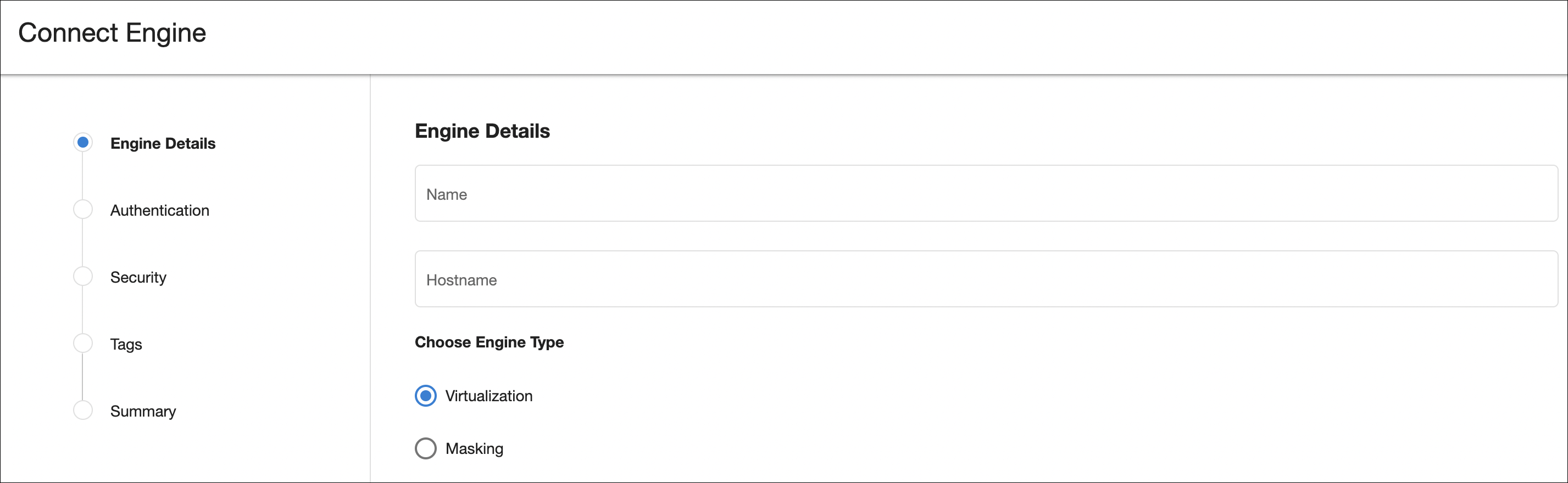Navigate to the Summary step label

tap(143, 411)
